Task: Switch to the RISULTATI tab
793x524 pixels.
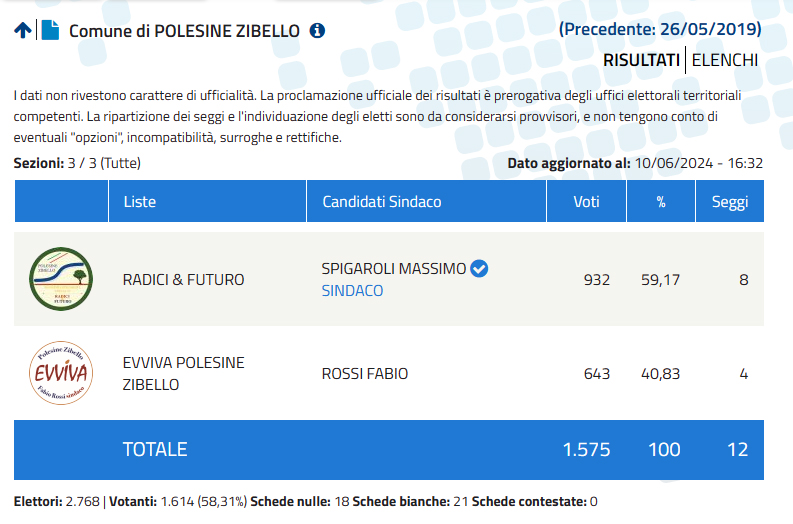Action: (641, 60)
